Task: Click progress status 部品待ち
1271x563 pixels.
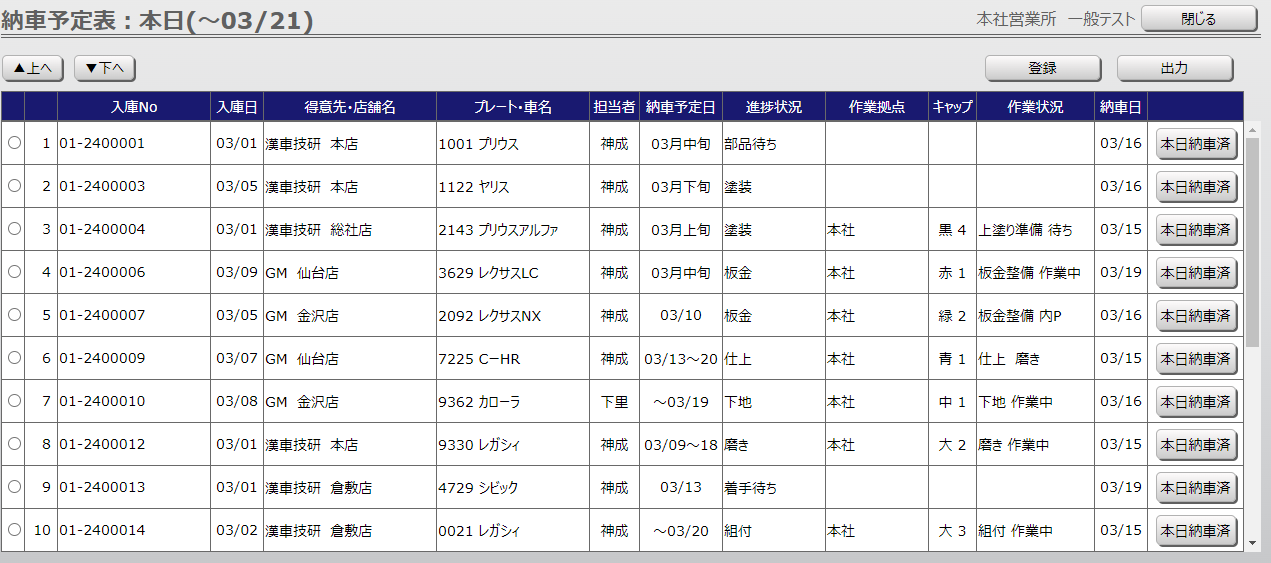Action: point(751,144)
